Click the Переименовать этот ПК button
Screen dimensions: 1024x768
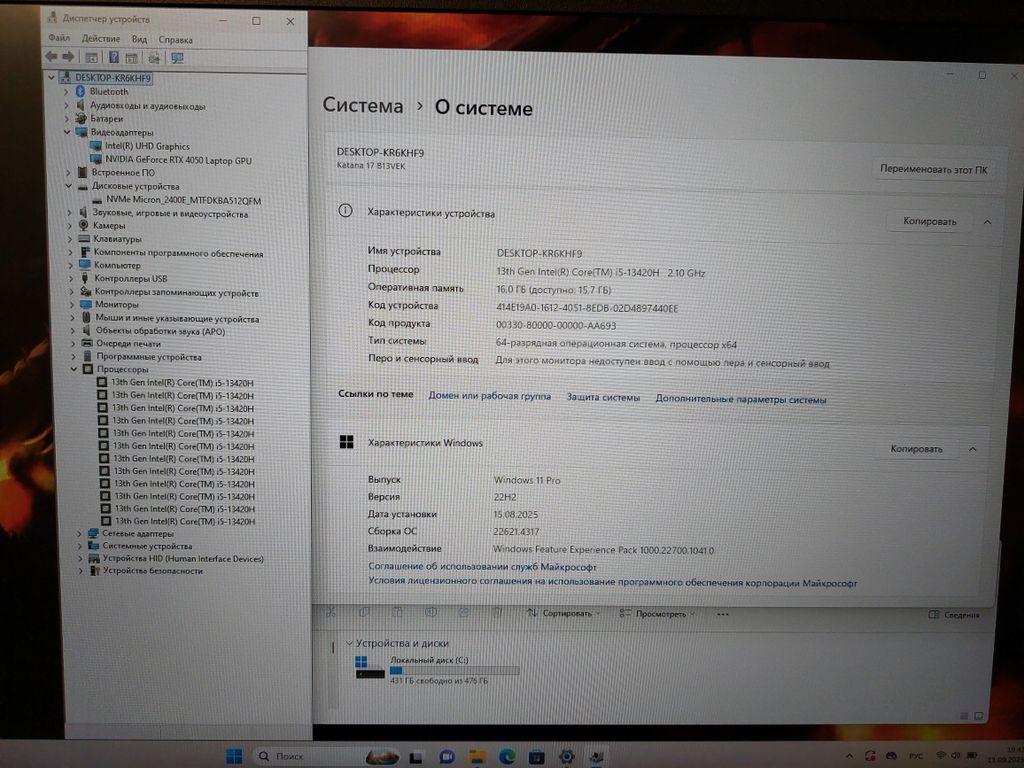coord(933,169)
